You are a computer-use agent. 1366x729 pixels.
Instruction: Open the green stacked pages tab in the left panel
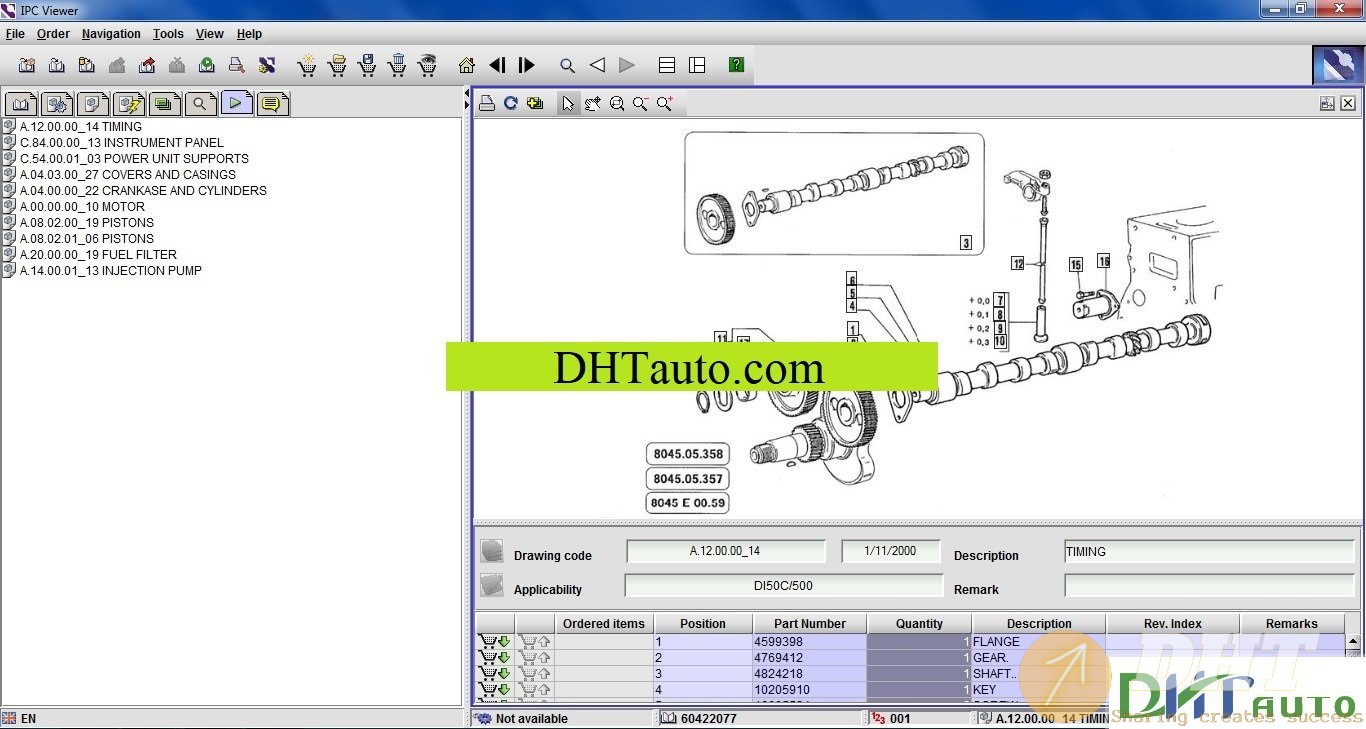(x=165, y=103)
